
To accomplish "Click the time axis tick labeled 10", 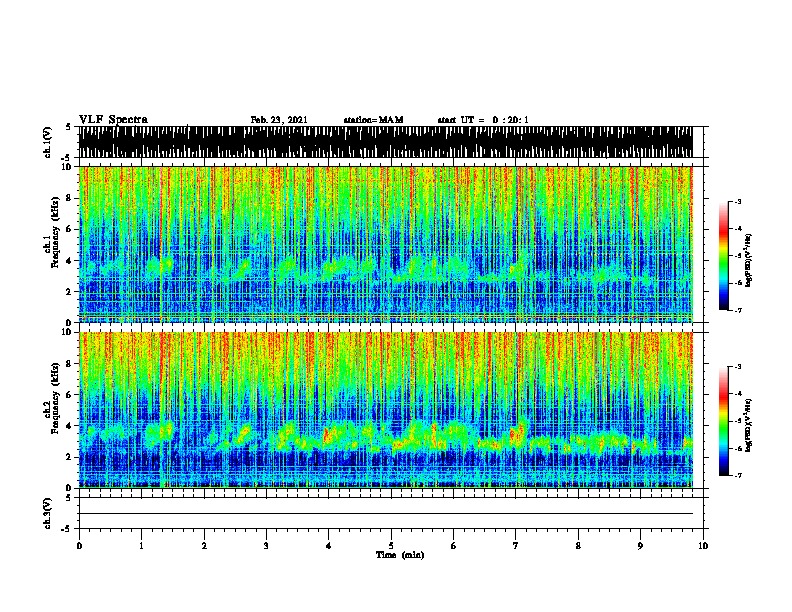I will point(703,546).
